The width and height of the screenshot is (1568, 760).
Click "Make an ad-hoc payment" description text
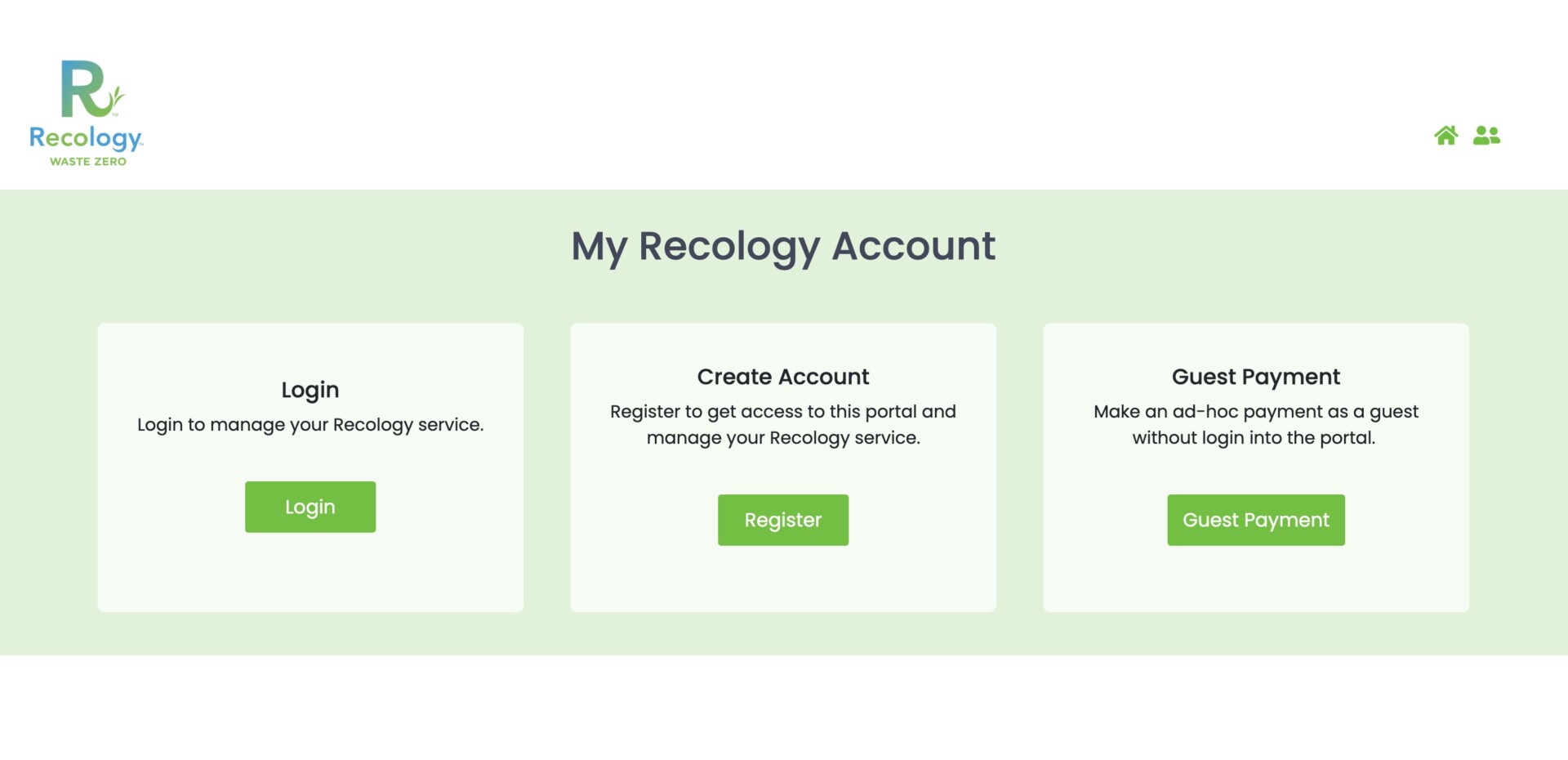[1255, 412]
